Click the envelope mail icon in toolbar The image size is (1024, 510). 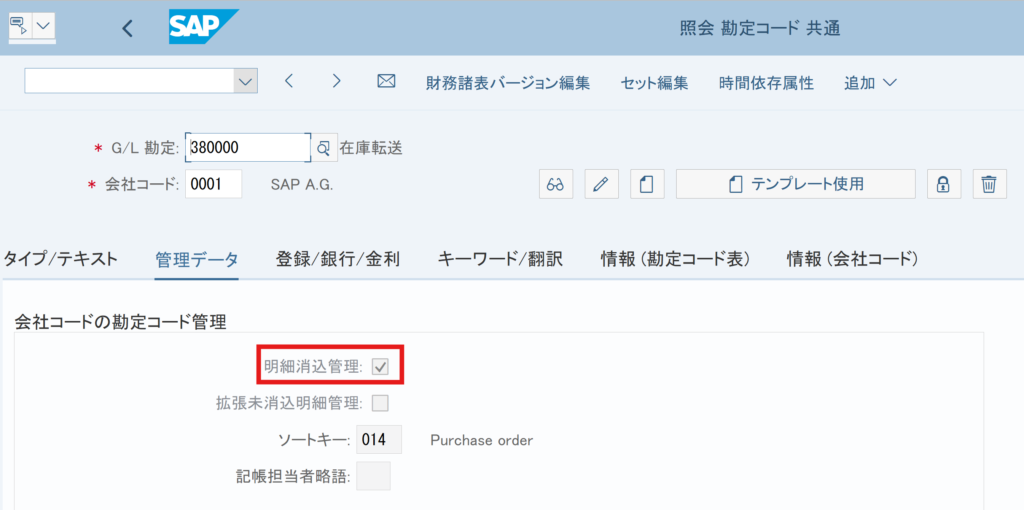point(386,82)
